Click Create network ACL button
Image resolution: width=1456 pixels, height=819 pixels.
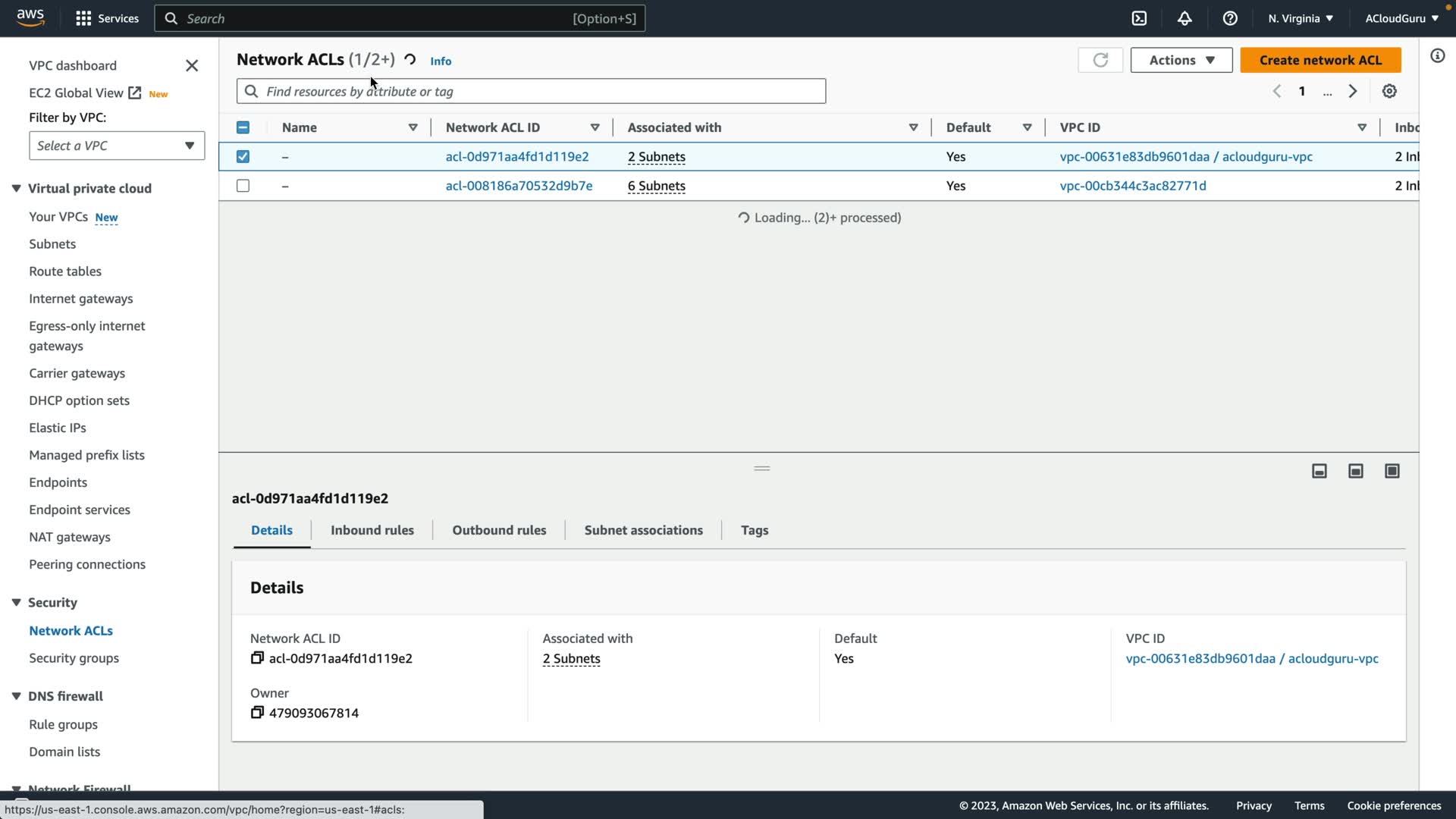1320,60
